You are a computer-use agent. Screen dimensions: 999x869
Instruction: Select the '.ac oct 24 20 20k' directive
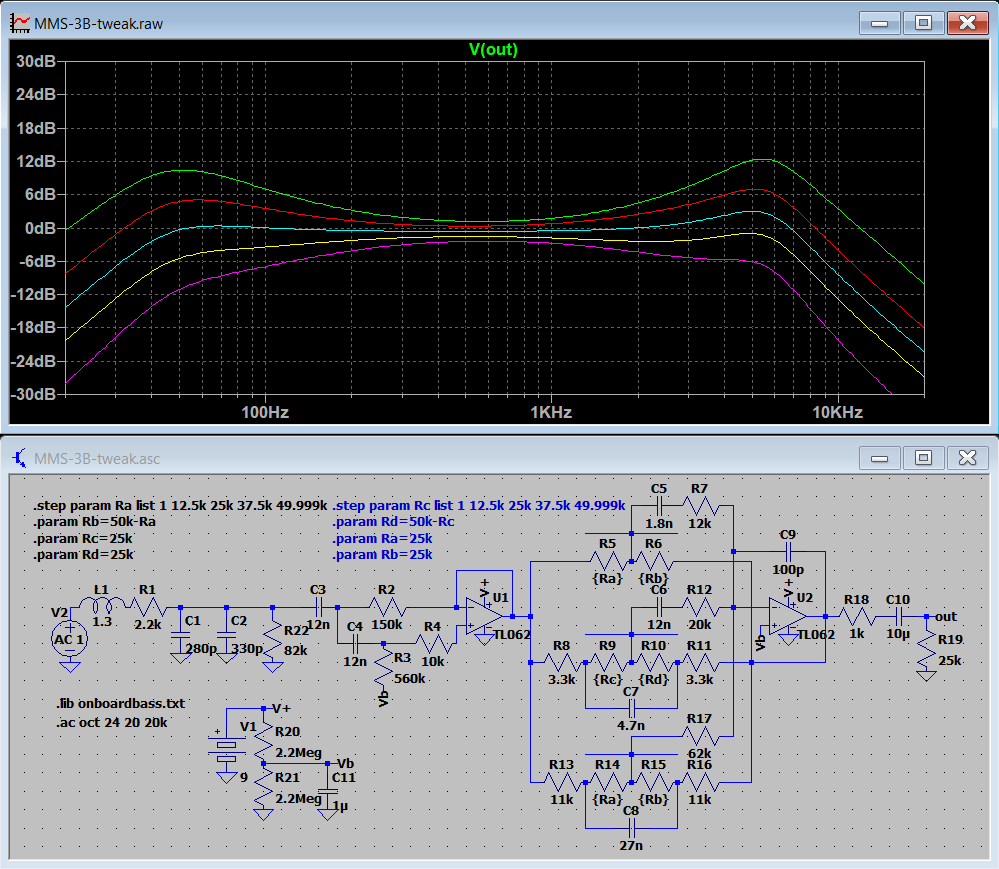(112, 722)
